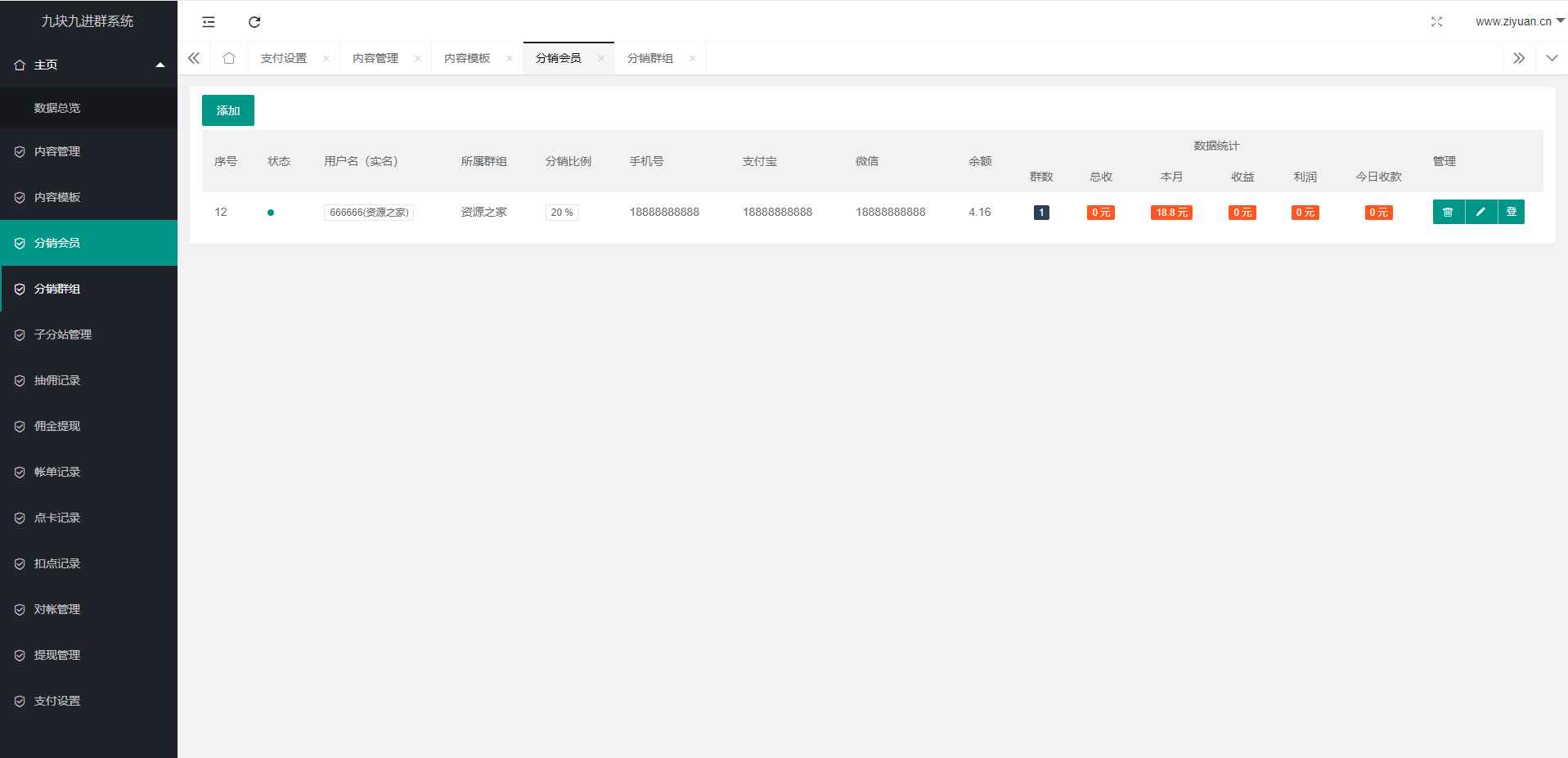Open the 数据总览 sidebar item
The width and height of the screenshot is (1568, 758).
[x=56, y=107]
